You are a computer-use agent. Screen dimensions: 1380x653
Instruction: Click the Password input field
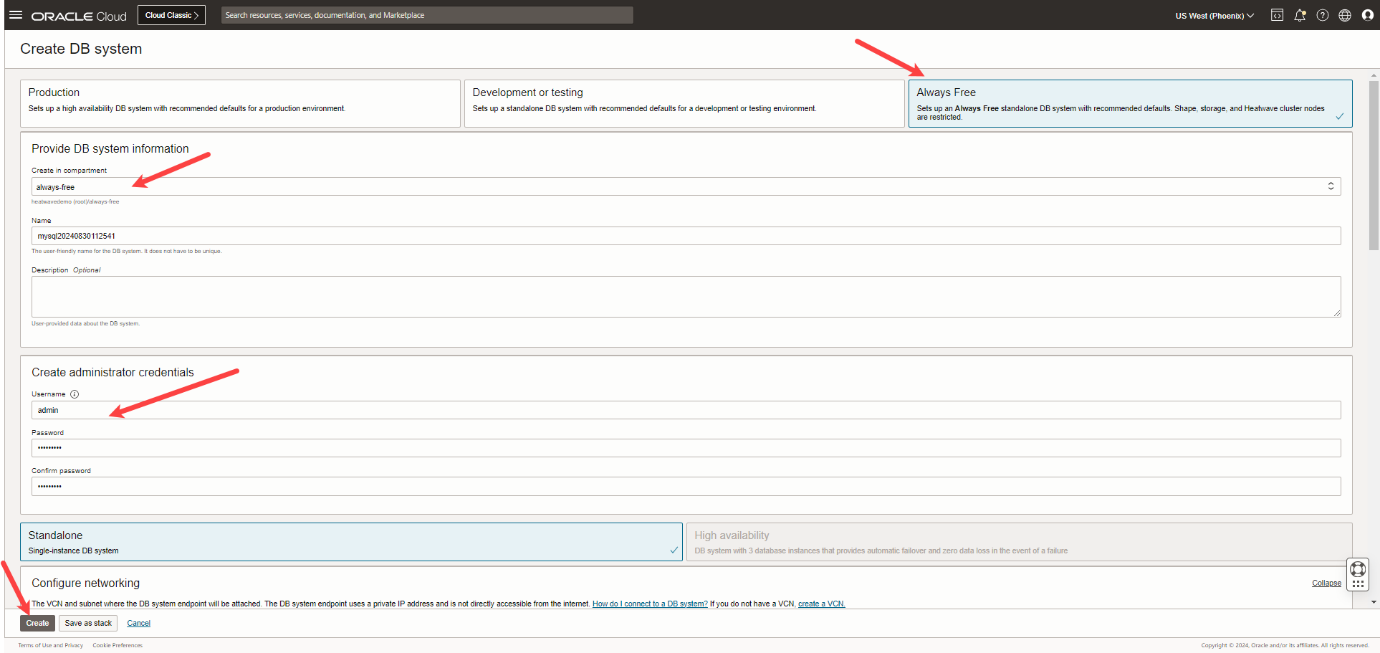[686, 448]
